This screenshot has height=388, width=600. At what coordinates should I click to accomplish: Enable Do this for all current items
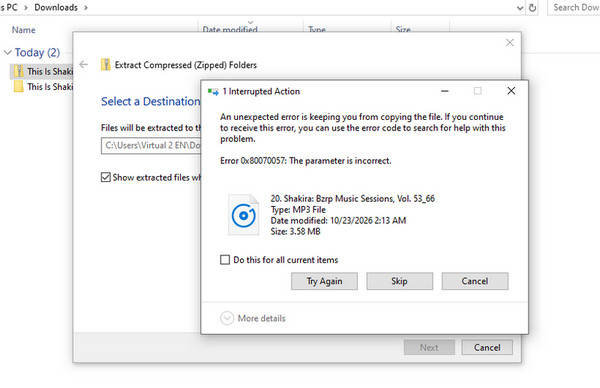pyautogui.click(x=225, y=260)
